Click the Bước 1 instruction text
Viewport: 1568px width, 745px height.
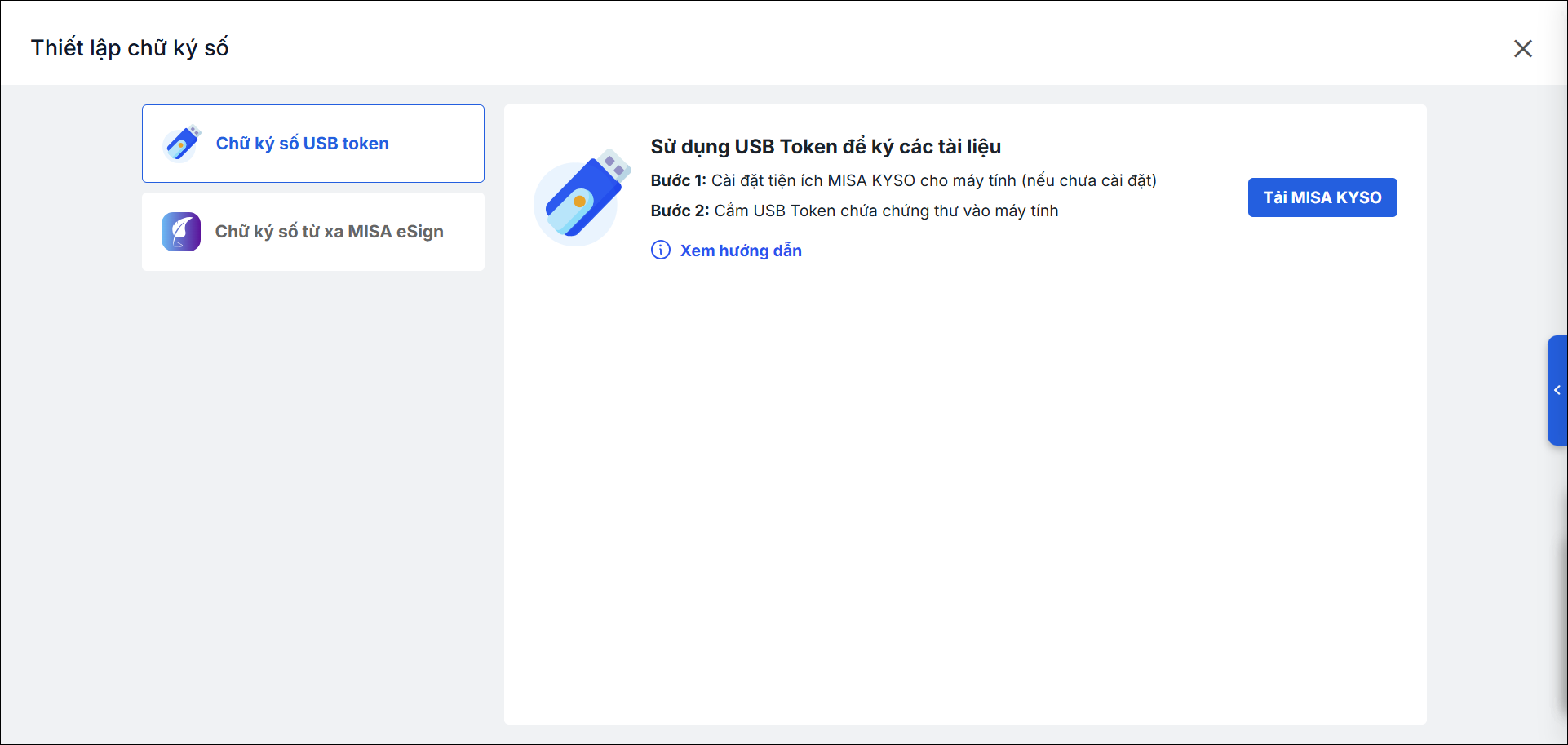(x=903, y=180)
